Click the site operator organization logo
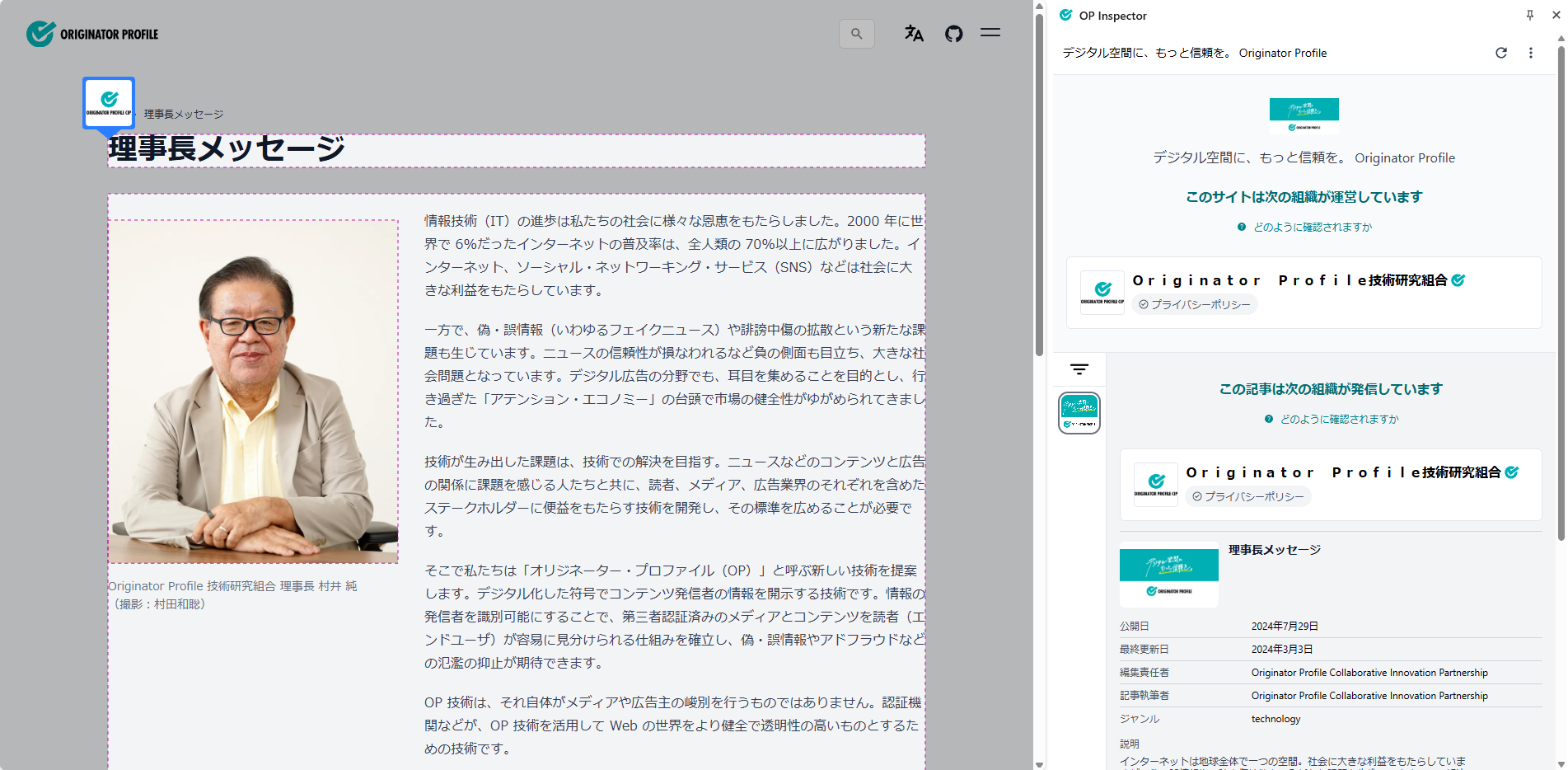1568x770 pixels. click(x=1102, y=293)
